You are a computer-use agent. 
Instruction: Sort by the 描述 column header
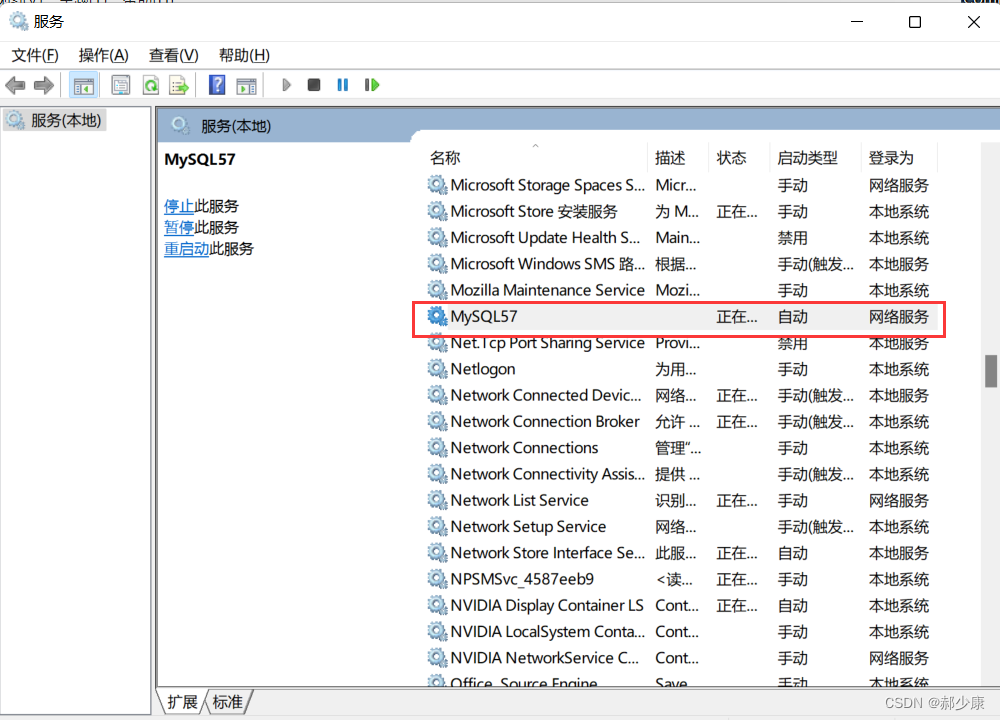pos(670,158)
